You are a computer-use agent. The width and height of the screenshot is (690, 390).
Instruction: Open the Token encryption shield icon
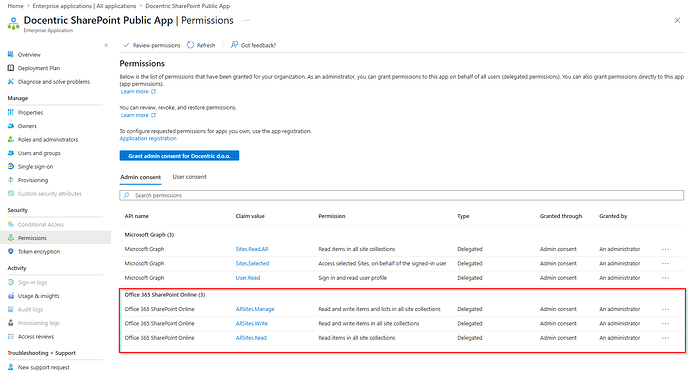[x=11, y=251]
